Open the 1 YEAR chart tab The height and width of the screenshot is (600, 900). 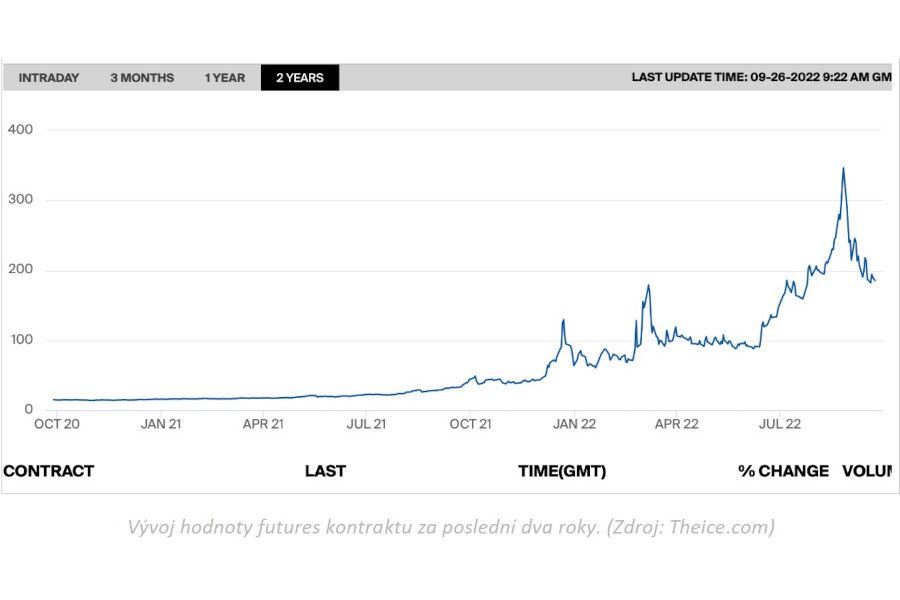click(x=225, y=78)
